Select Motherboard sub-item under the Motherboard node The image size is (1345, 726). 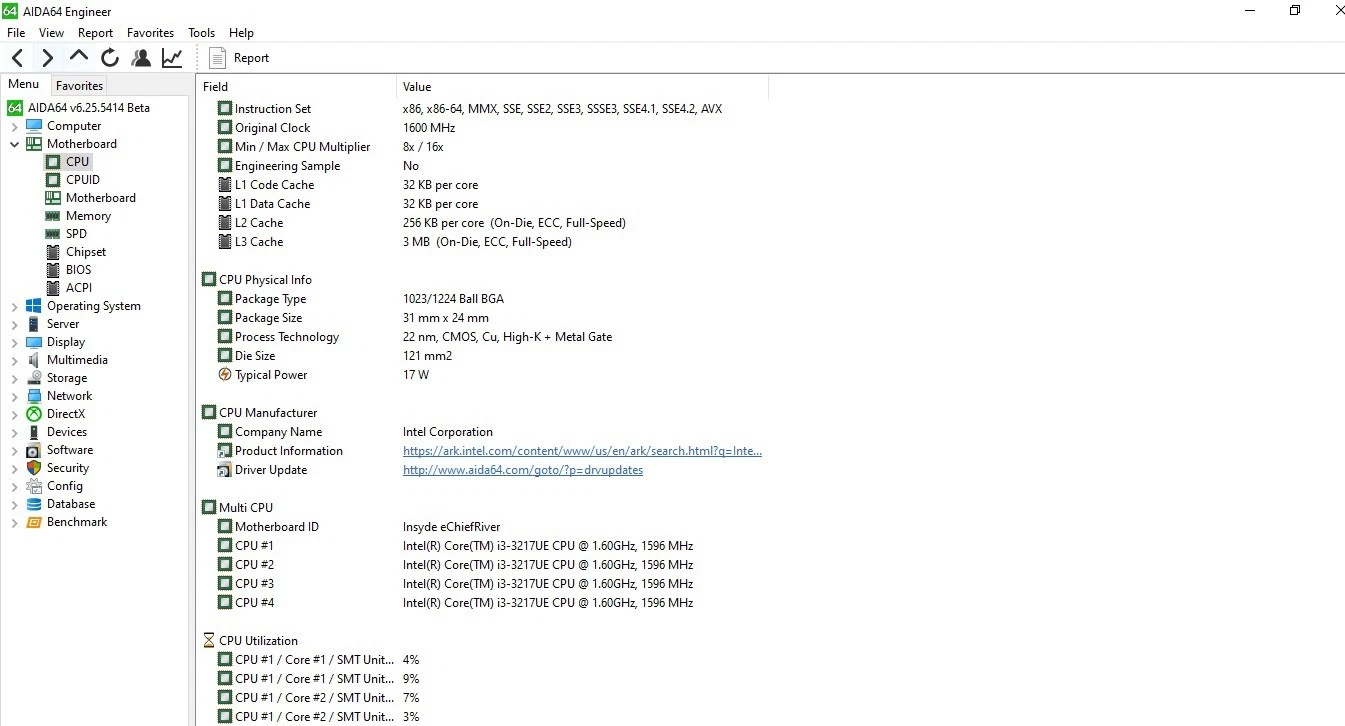pyautogui.click(x=100, y=198)
